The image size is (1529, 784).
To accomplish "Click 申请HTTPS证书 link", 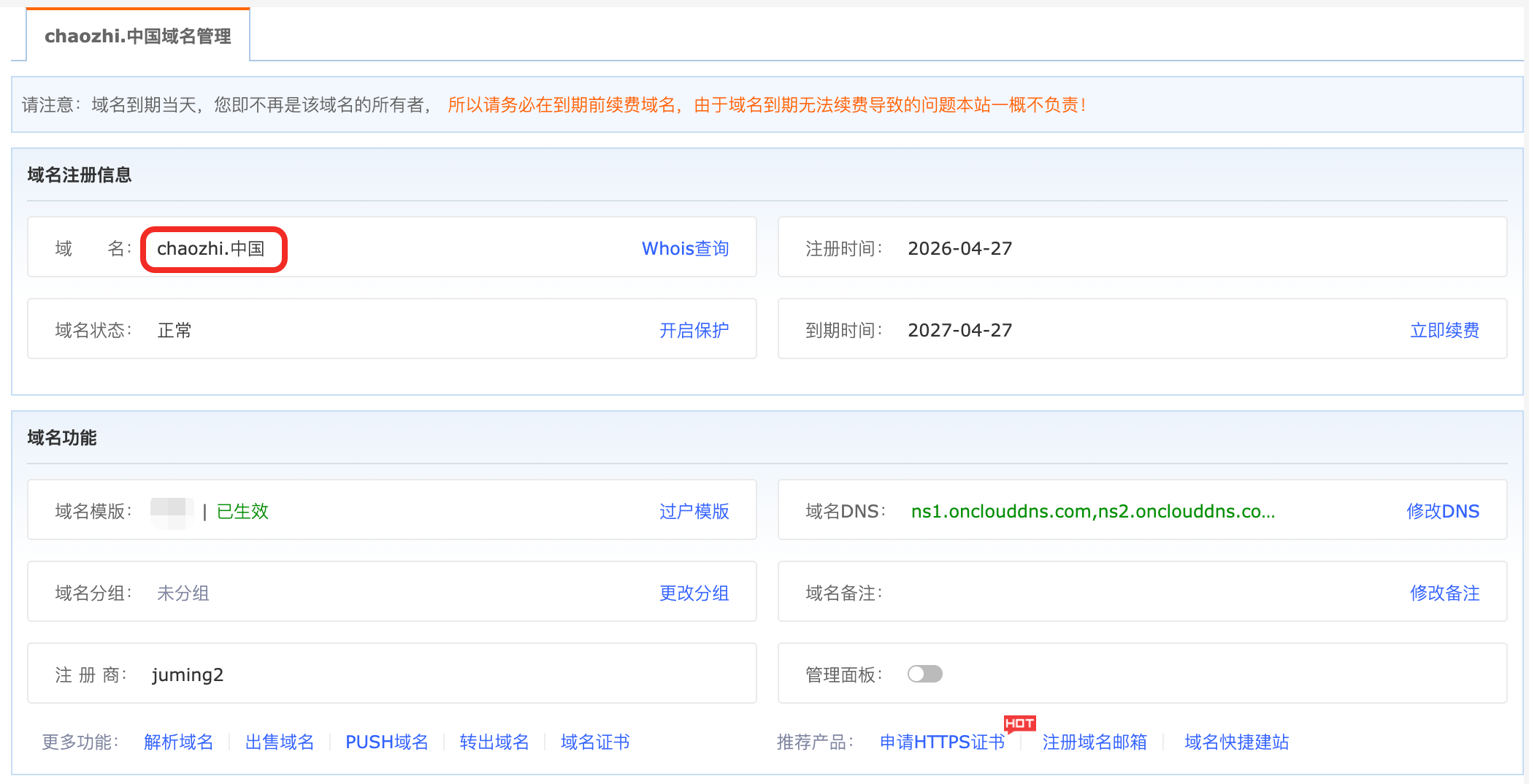I will [942, 742].
